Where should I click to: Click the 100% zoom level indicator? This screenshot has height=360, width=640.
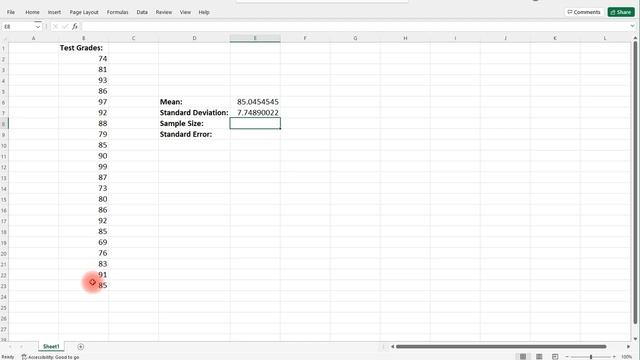(x=627, y=357)
